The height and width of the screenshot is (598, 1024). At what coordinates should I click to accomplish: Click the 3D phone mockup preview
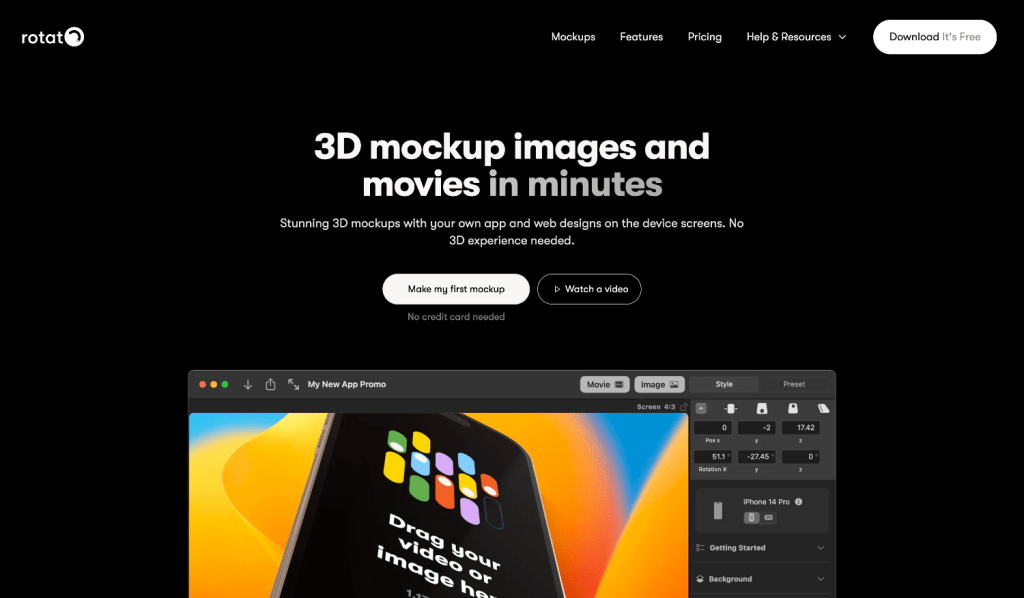pyautogui.click(x=438, y=505)
